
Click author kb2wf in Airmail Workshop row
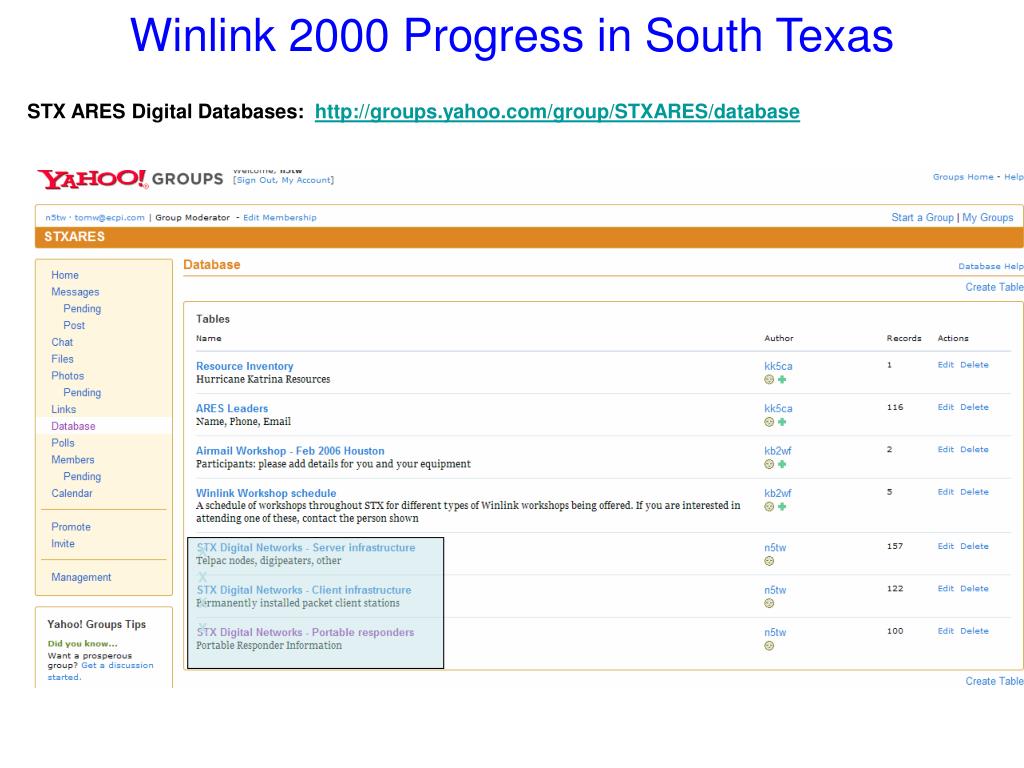coord(777,451)
